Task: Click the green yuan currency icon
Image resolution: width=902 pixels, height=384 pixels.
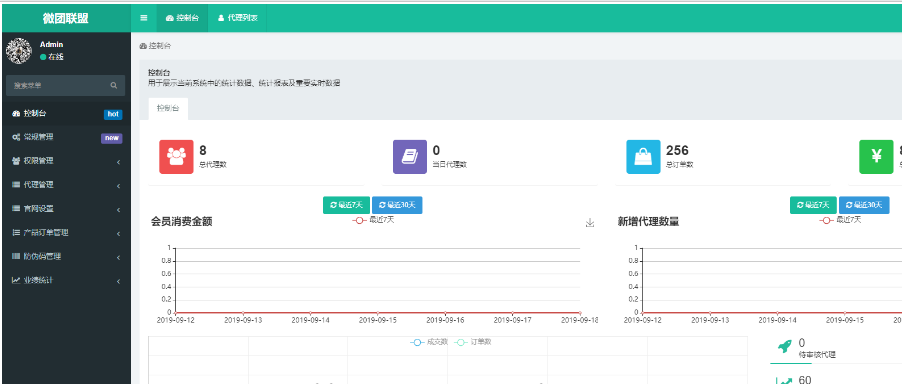Action: coord(876,156)
